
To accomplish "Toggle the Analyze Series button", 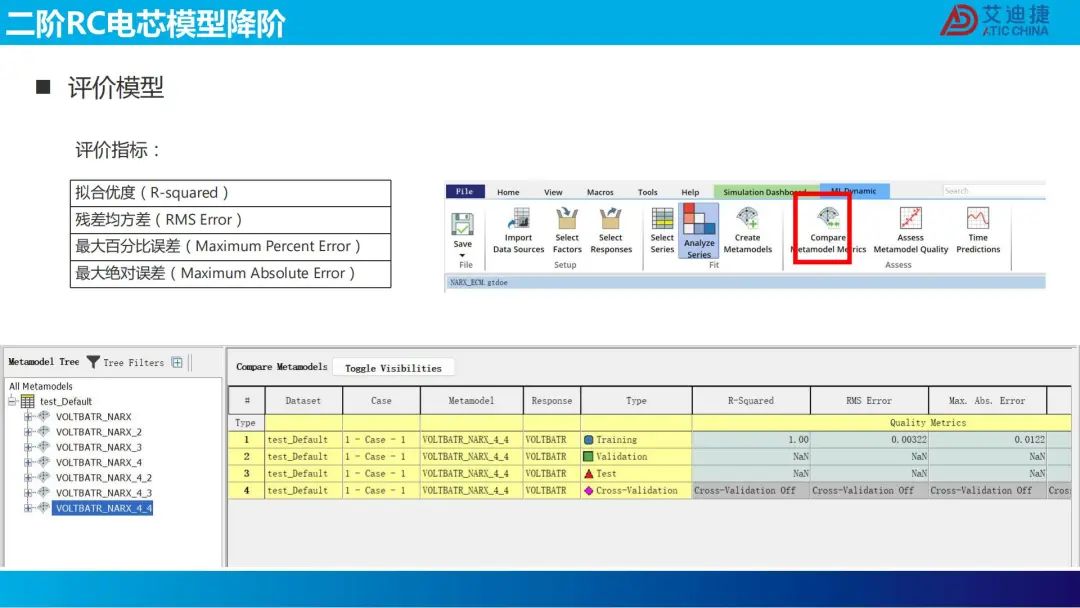I will pos(699,225).
